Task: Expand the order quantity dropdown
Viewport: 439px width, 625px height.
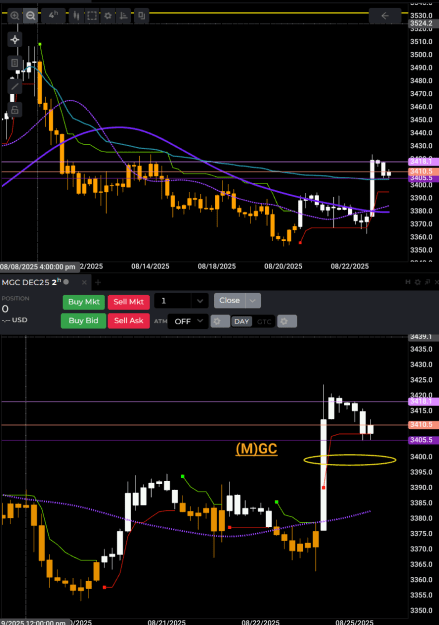Action: pyautogui.click(x=200, y=301)
